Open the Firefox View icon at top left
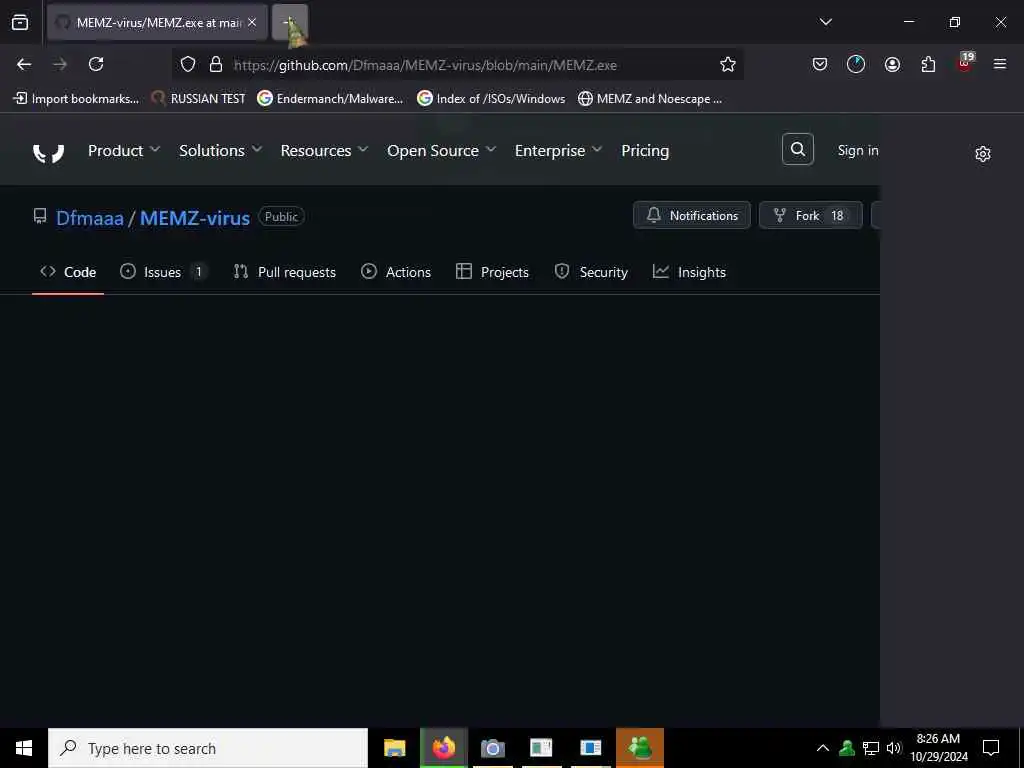 [20, 22]
